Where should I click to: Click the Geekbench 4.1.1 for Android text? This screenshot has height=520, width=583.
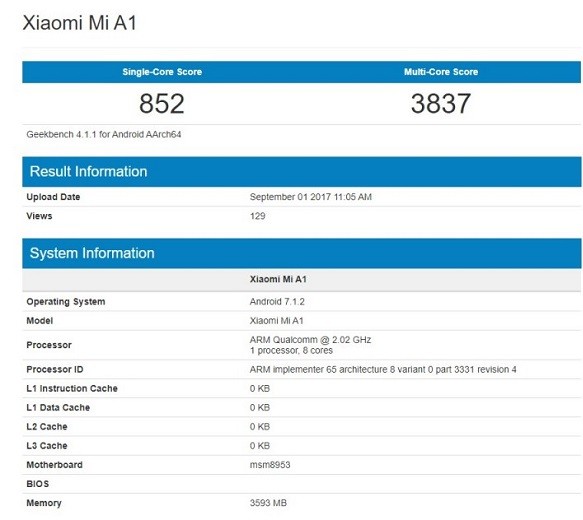tap(104, 135)
